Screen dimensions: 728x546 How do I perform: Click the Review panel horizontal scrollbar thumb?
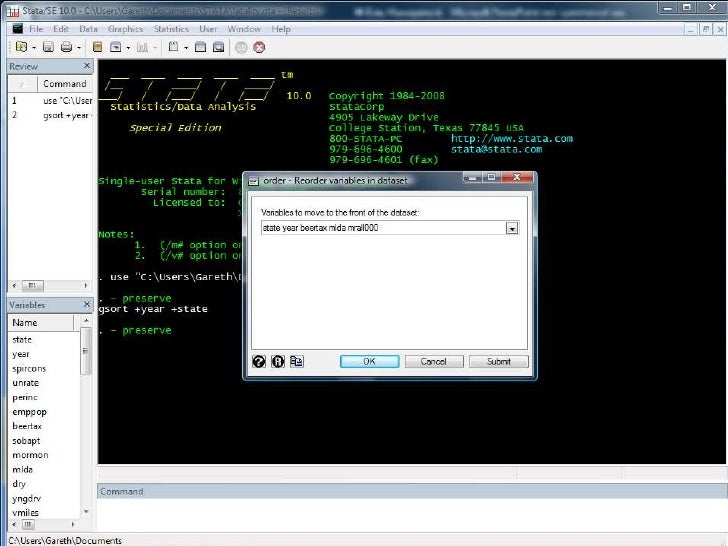click(x=32, y=286)
